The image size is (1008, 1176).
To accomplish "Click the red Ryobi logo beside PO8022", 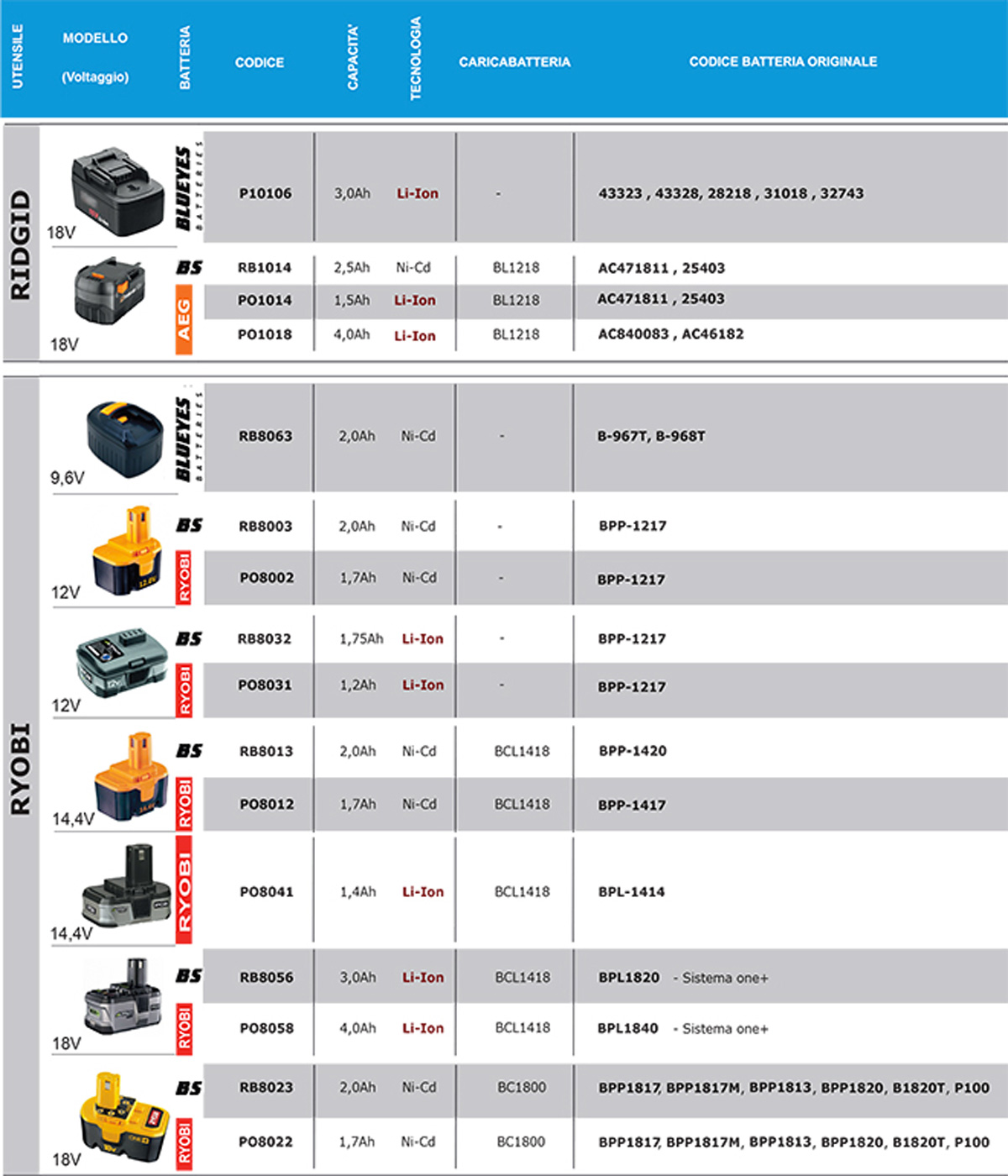I will [x=184, y=1142].
